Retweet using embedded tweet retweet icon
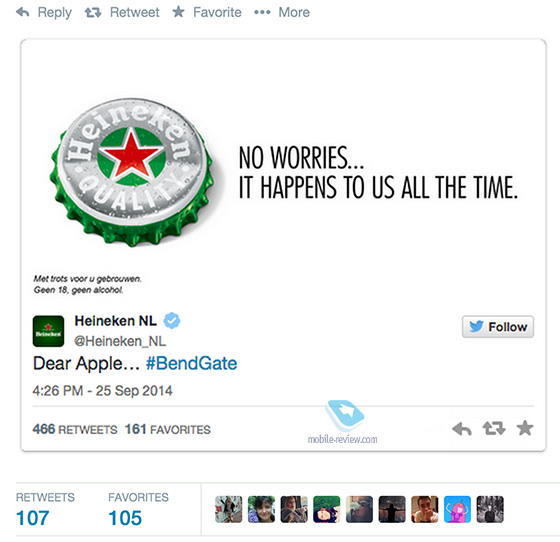 [x=494, y=428]
